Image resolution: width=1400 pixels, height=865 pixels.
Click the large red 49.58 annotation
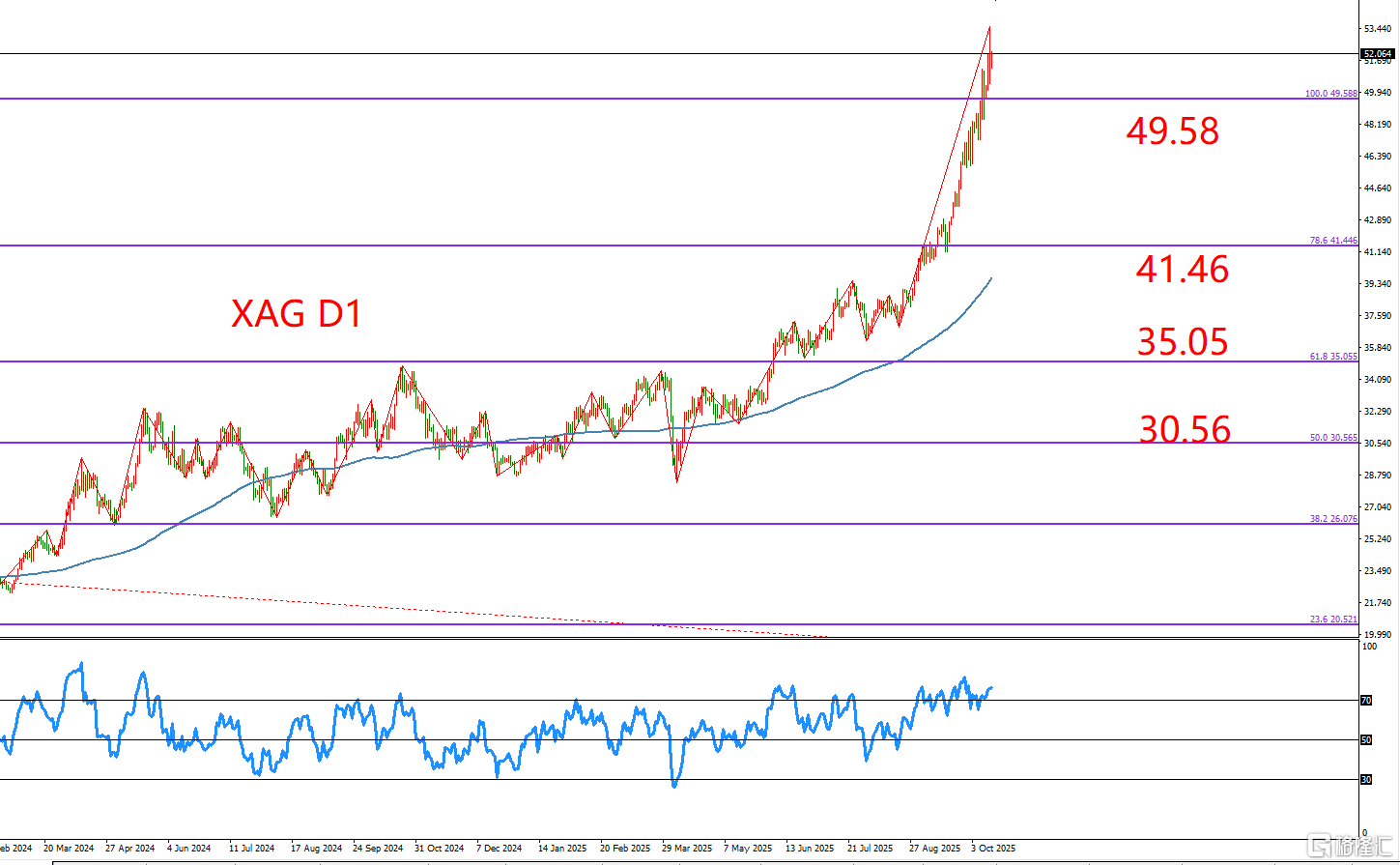tap(1172, 131)
